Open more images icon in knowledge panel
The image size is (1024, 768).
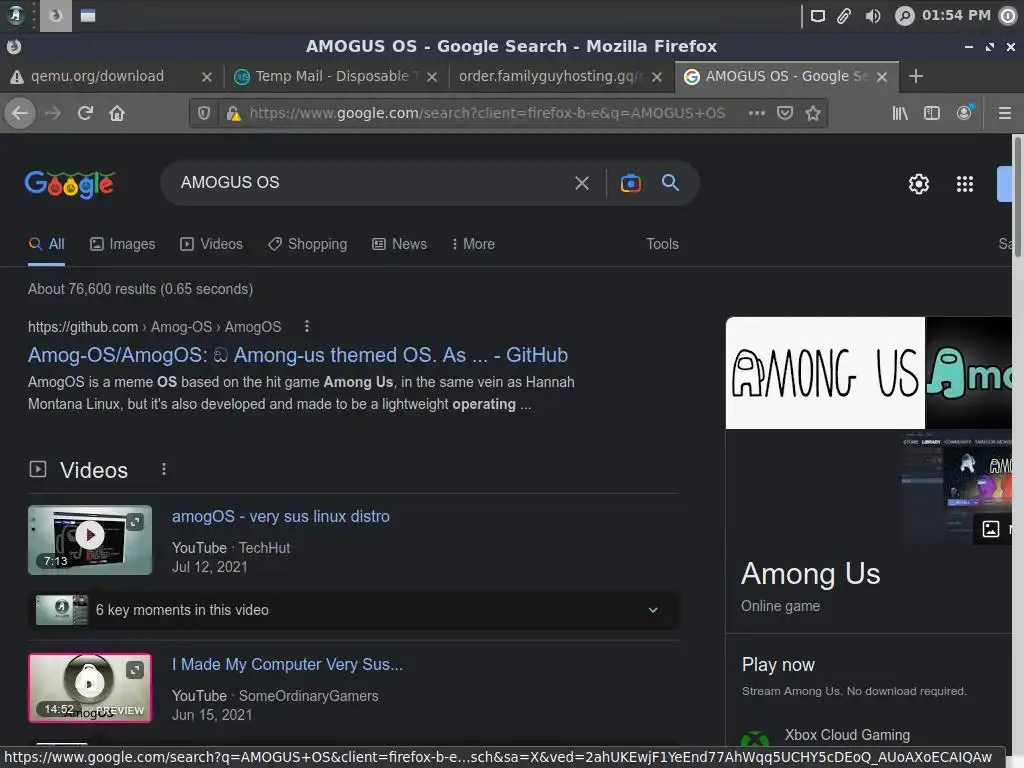click(x=991, y=529)
